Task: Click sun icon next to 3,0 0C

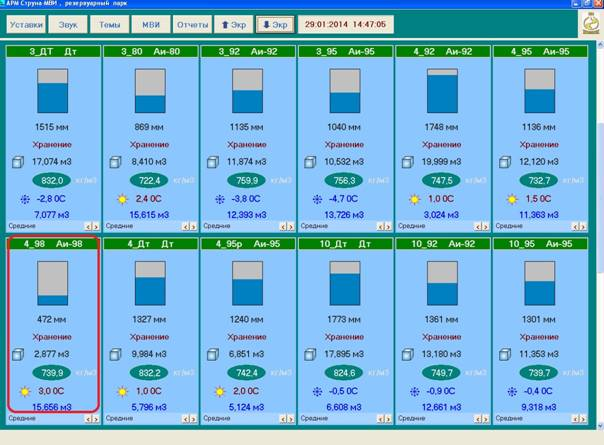Action: point(25,391)
